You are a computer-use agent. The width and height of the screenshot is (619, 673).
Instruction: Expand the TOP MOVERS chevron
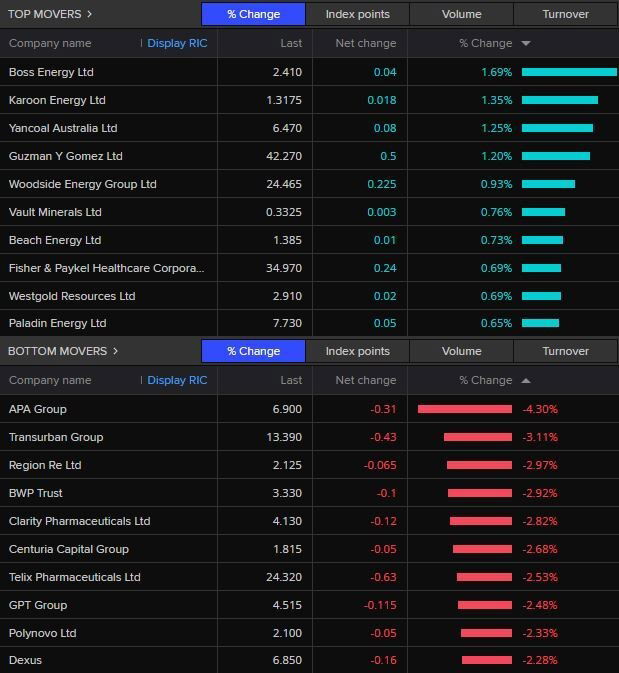point(89,14)
